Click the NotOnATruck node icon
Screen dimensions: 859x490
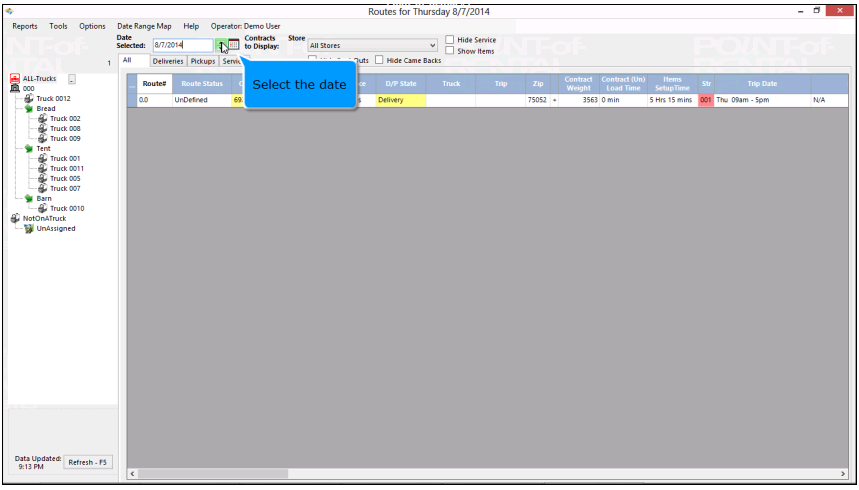click(x=15, y=218)
